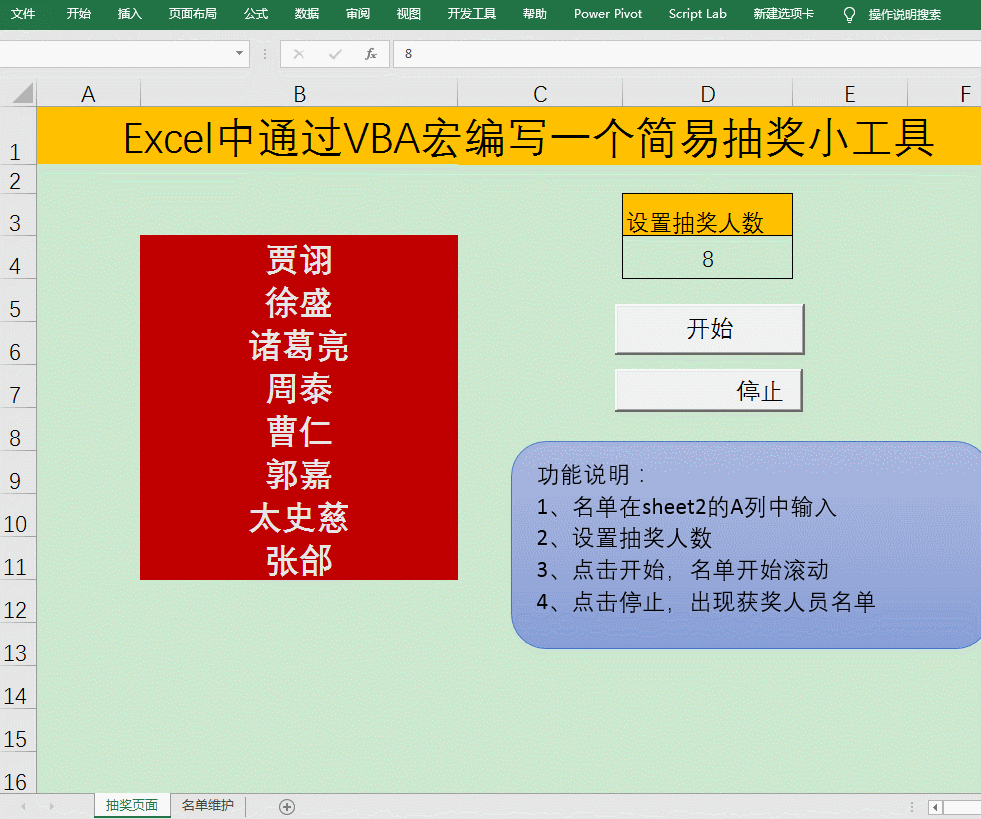
Task: Select column B header
Action: point(299,94)
